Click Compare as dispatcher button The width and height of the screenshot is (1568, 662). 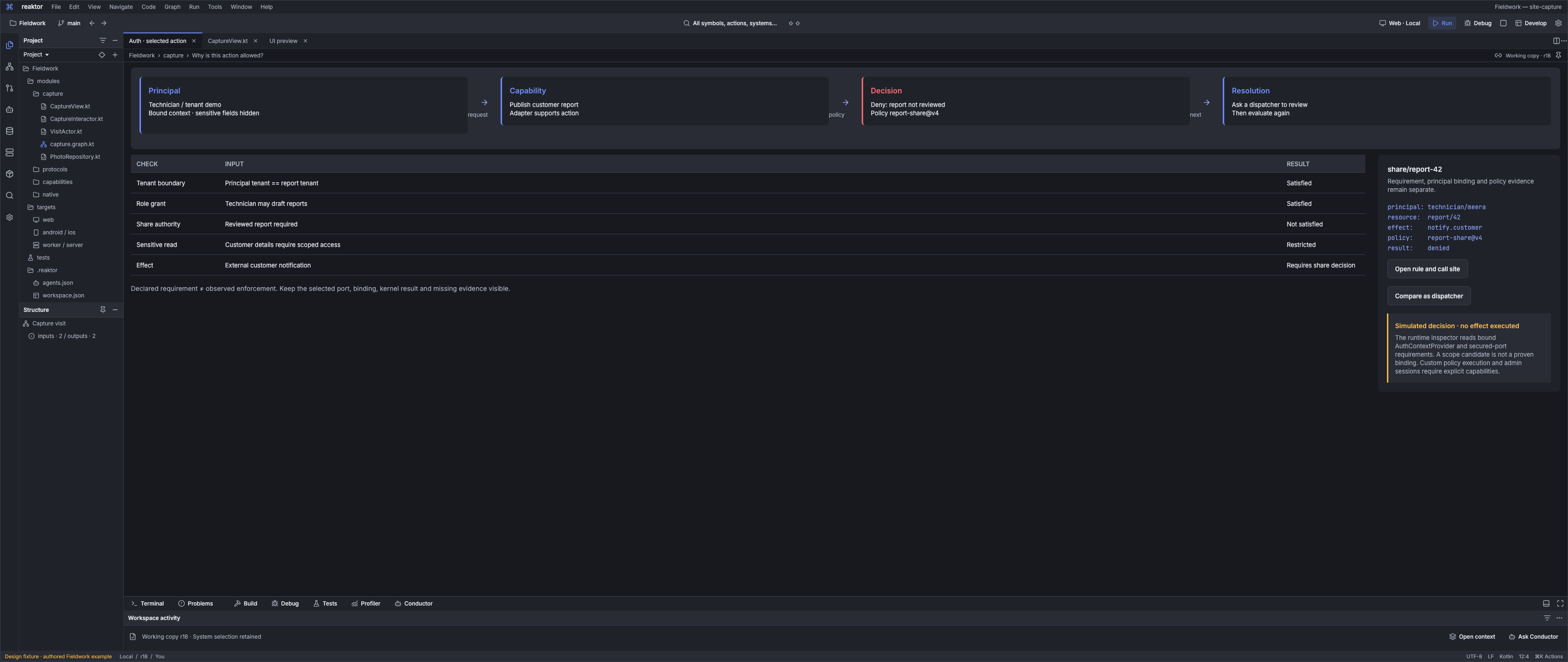(x=1428, y=296)
